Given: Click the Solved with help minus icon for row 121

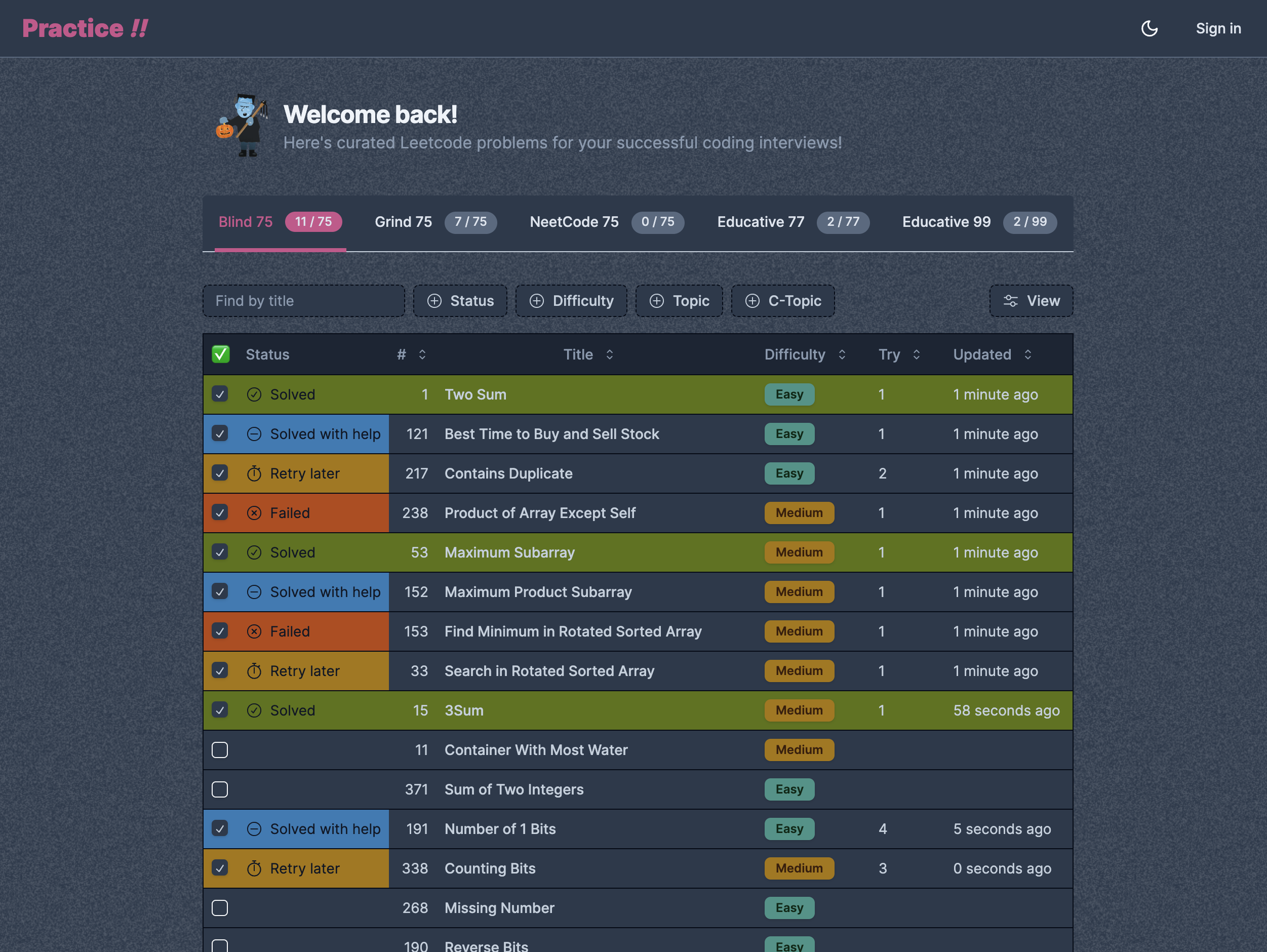Looking at the screenshot, I should point(254,434).
